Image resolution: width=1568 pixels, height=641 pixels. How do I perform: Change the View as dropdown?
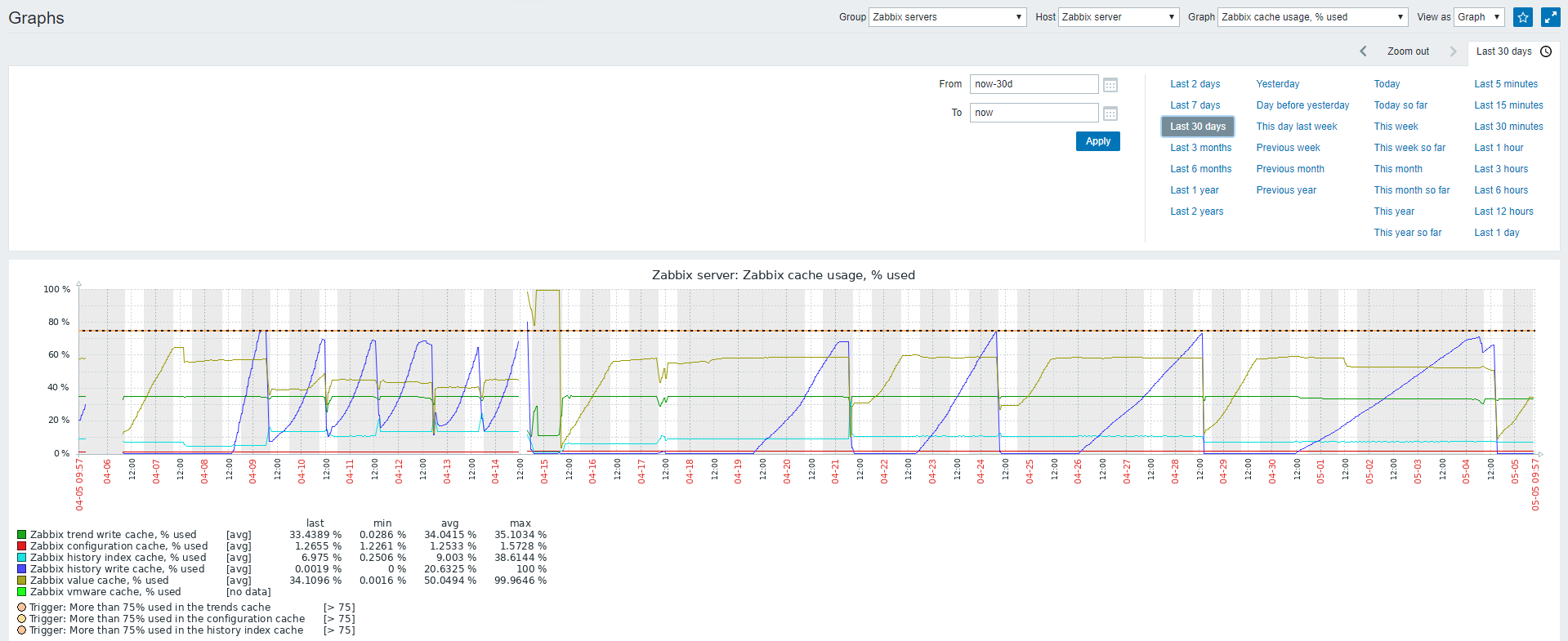[x=1478, y=17]
